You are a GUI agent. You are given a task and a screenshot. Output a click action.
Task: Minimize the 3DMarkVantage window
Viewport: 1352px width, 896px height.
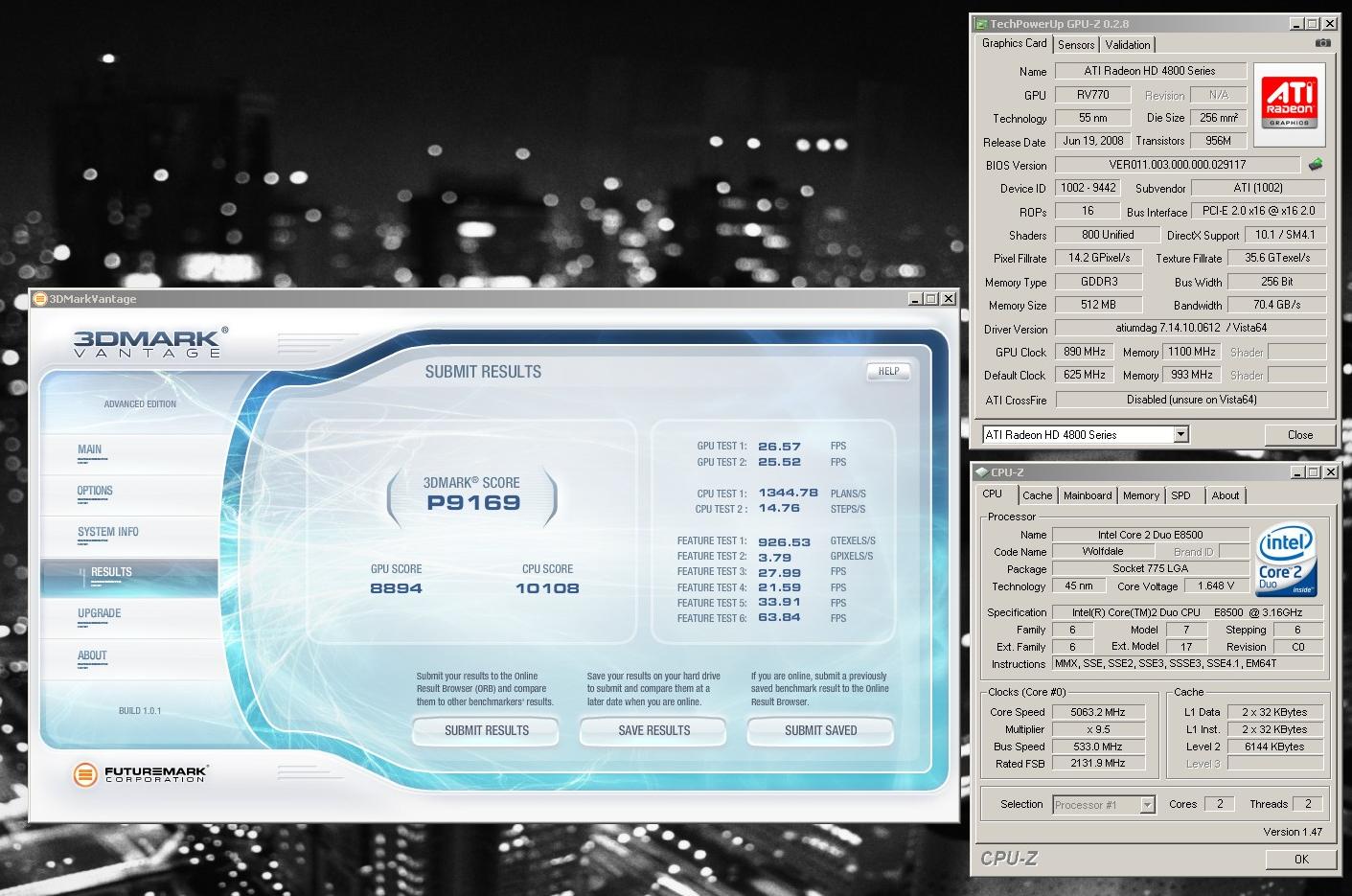(915, 299)
